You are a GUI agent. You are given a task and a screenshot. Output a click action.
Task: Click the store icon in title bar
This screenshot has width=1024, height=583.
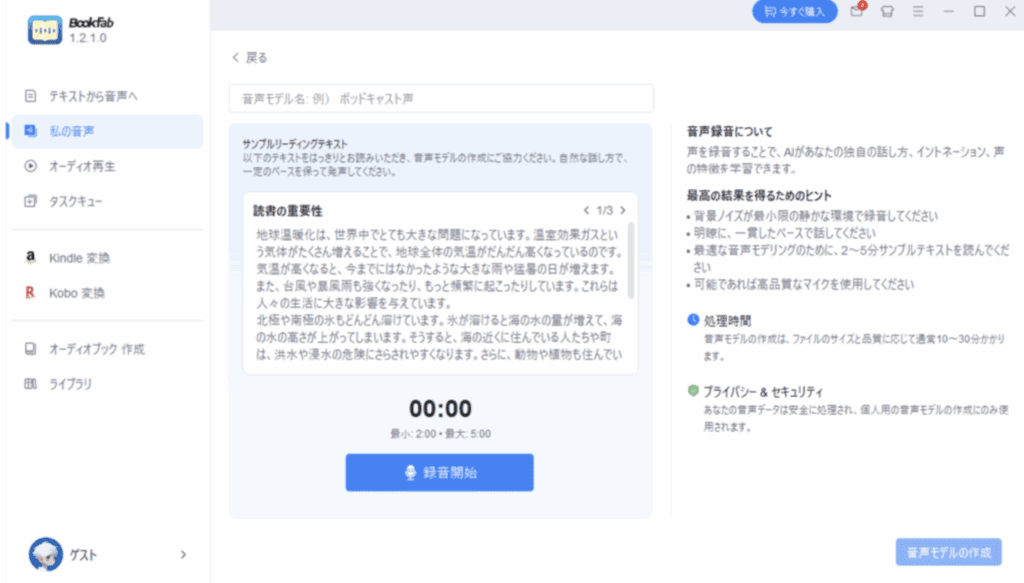pos(886,12)
